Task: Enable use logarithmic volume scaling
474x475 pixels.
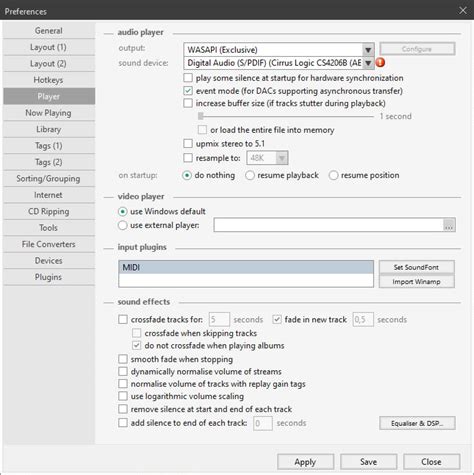Action: [123, 396]
